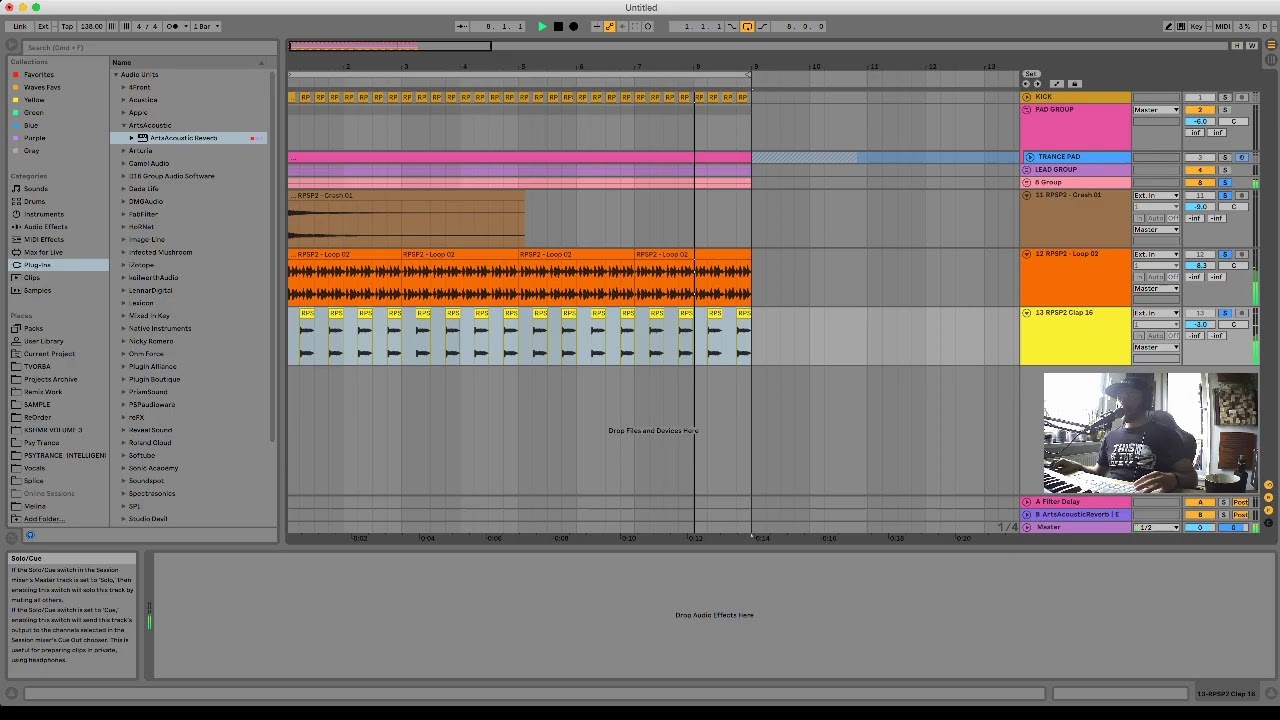Click the search field in browser
1280x720 pixels.
150,47
